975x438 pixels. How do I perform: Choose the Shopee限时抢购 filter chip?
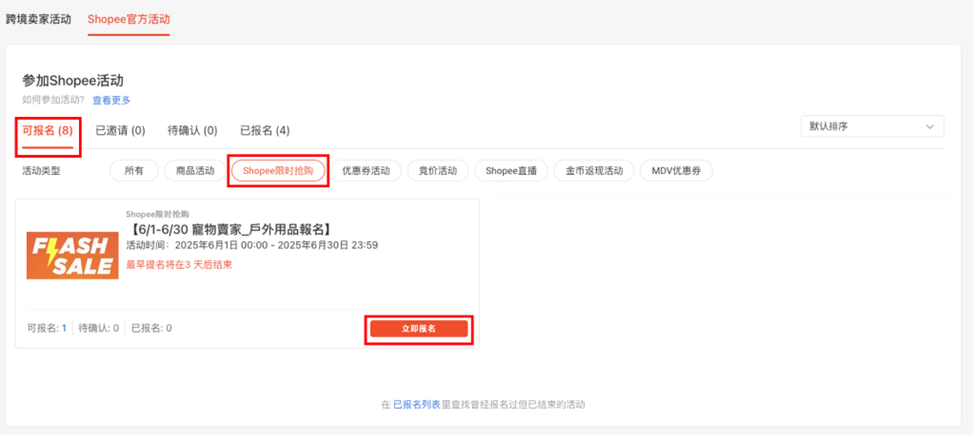click(x=278, y=170)
